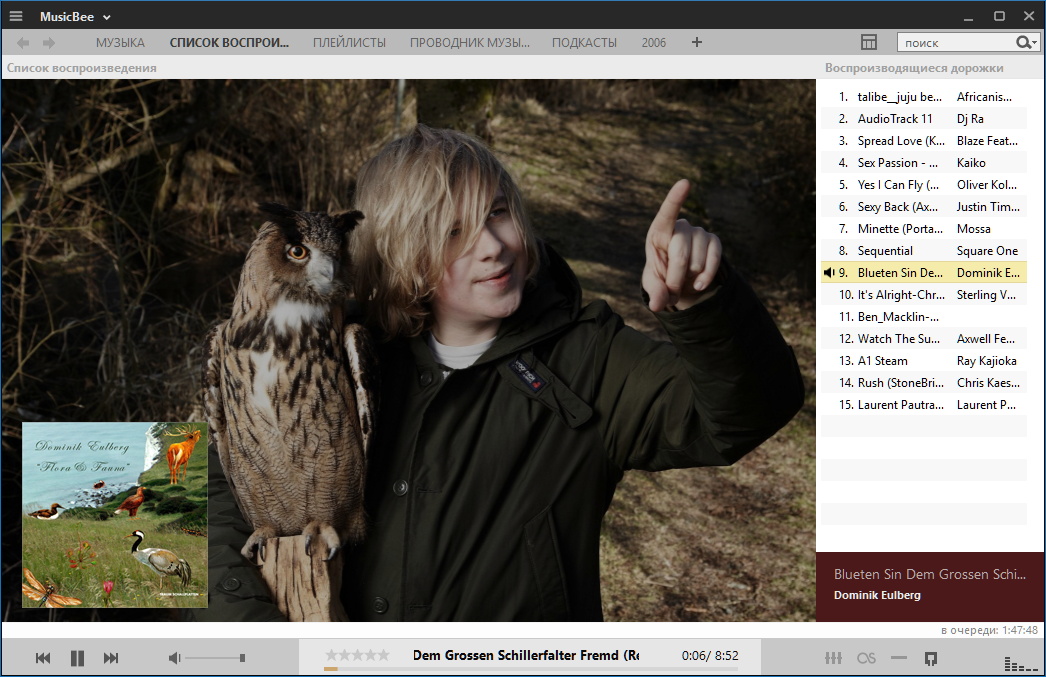1046x677 pixels.
Task: Play track 8 Sequential in the list
Action: [885, 251]
